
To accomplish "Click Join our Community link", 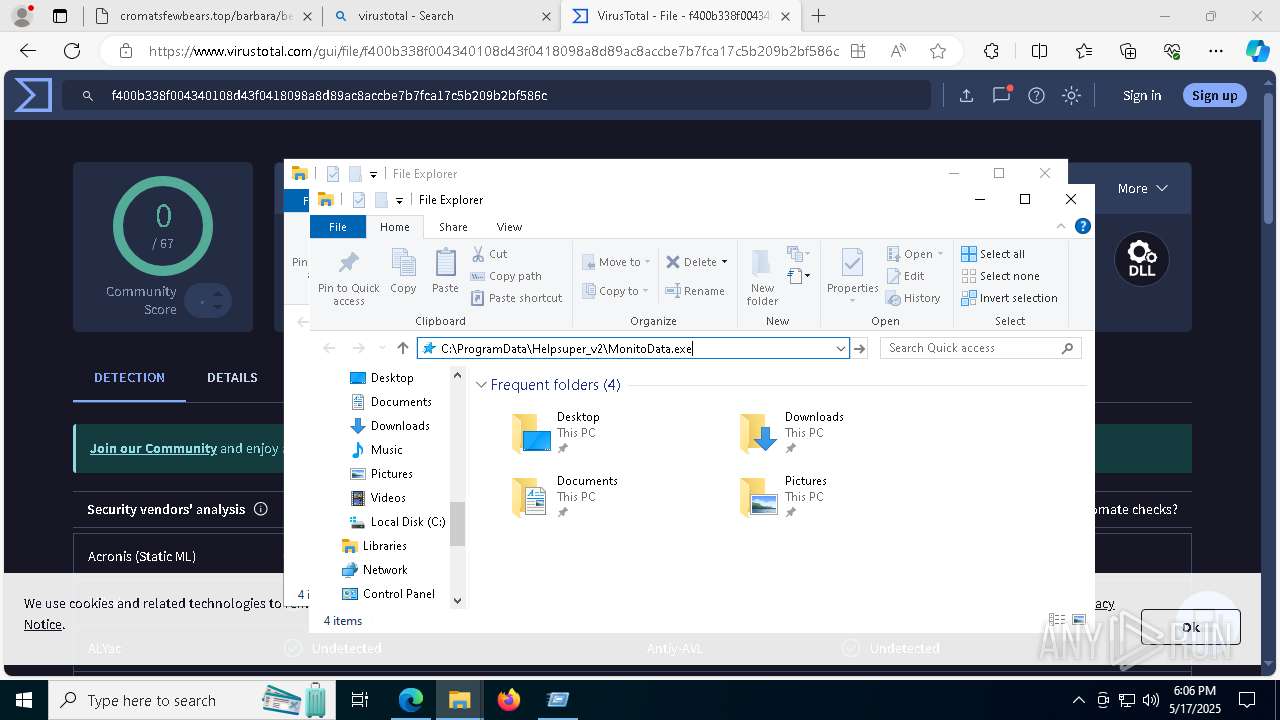I will [x=153, y=448].
